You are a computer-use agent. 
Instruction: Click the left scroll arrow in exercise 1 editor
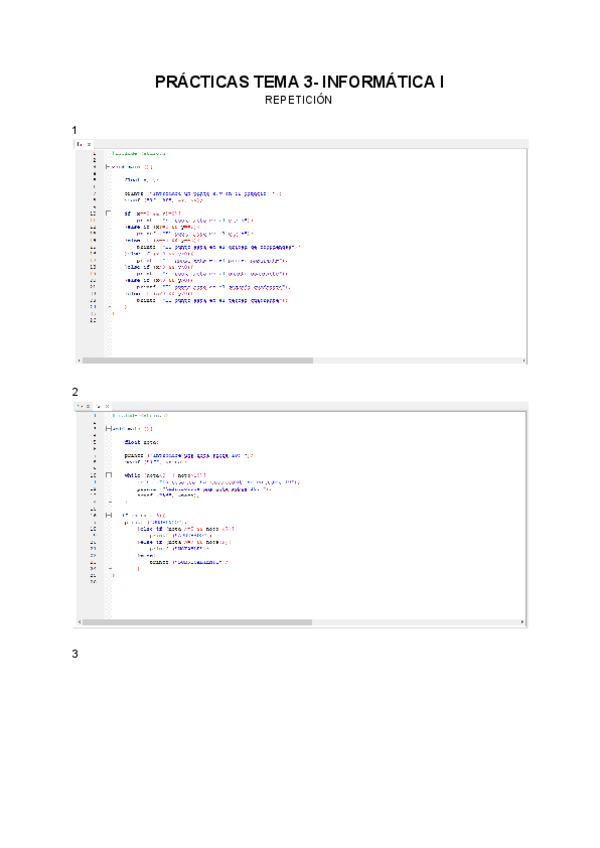pos(79,360)
